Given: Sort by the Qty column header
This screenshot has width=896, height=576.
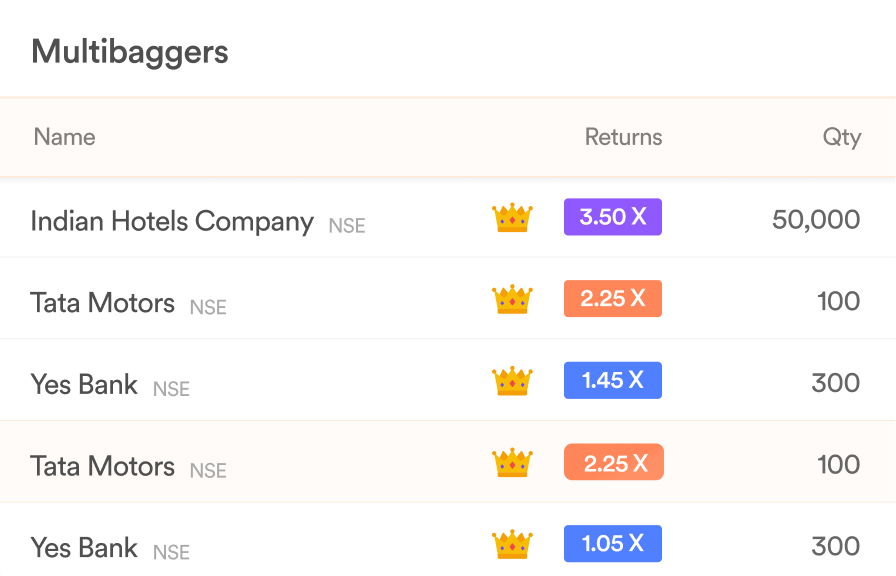Looking at the screenshot, I should coord(842,138).
